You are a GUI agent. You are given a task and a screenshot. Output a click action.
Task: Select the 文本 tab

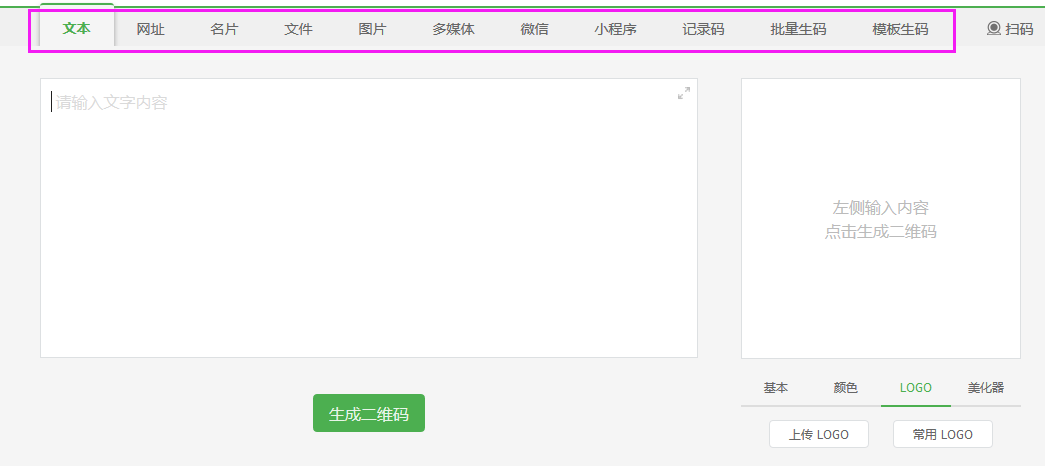point(77,29)
